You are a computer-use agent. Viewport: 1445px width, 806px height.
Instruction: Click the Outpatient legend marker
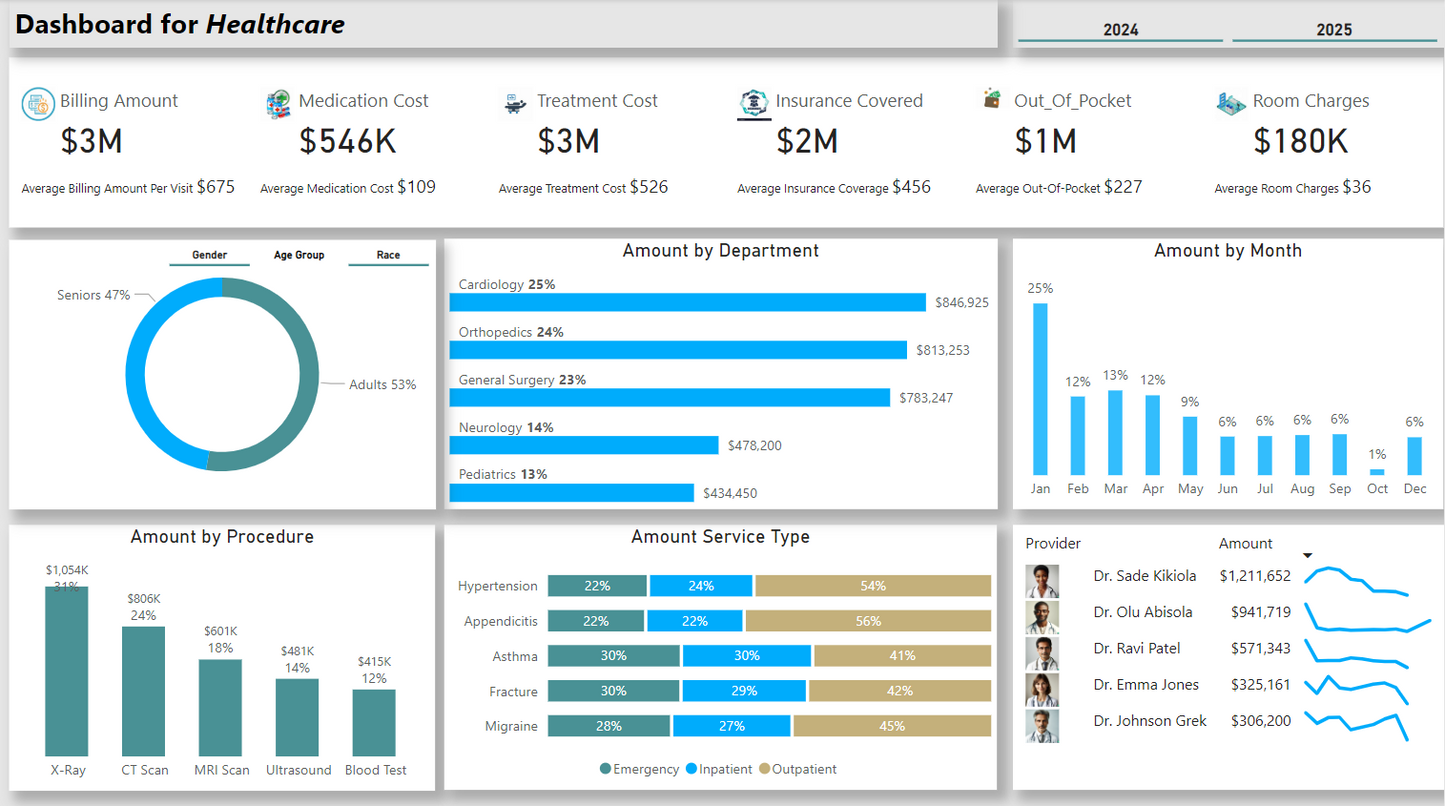point(765,769)
